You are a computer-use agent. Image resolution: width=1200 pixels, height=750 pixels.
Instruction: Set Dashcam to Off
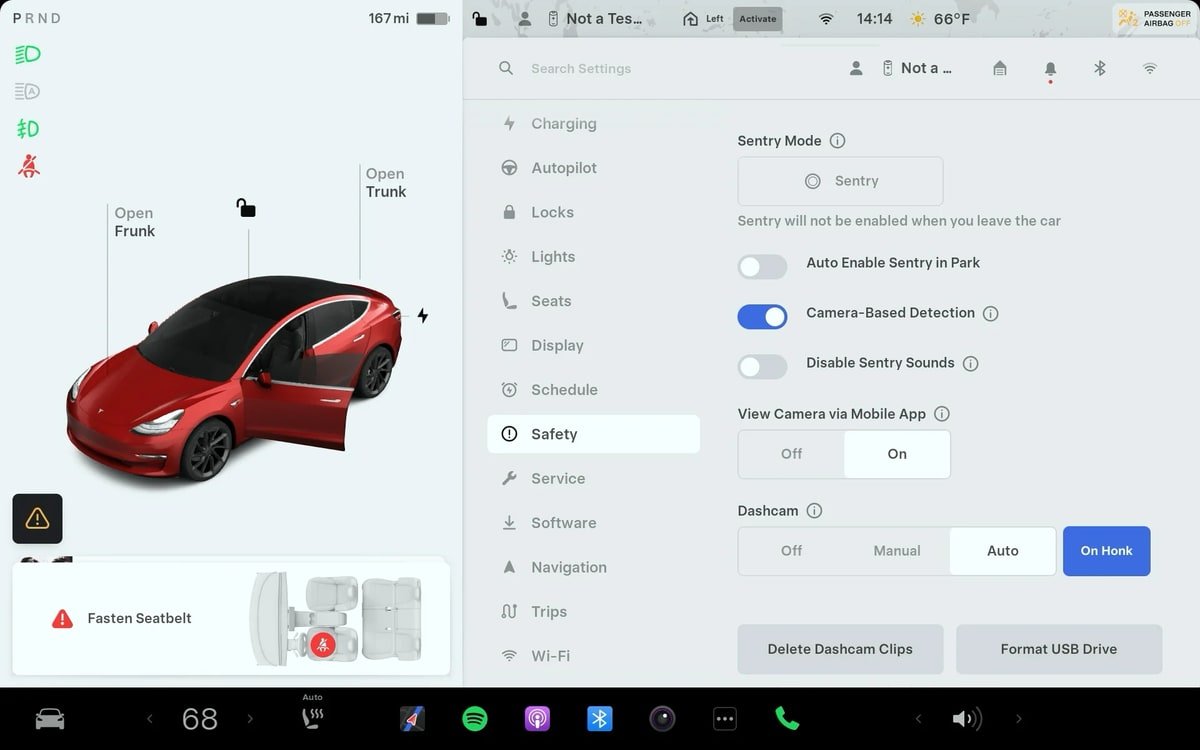pos(791,551)
